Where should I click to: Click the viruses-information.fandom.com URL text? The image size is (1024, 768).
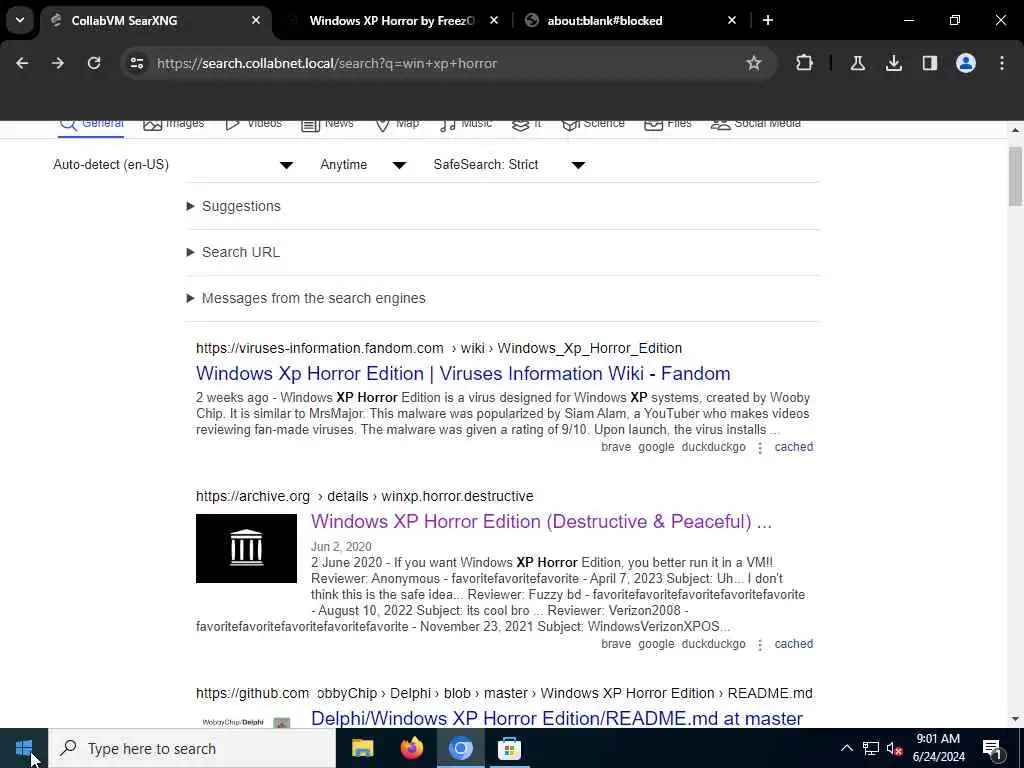coord(439,348)
